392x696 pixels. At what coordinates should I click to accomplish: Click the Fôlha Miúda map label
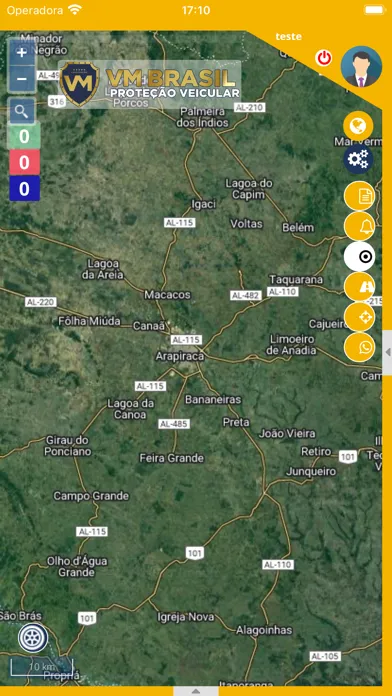[89, 321]
